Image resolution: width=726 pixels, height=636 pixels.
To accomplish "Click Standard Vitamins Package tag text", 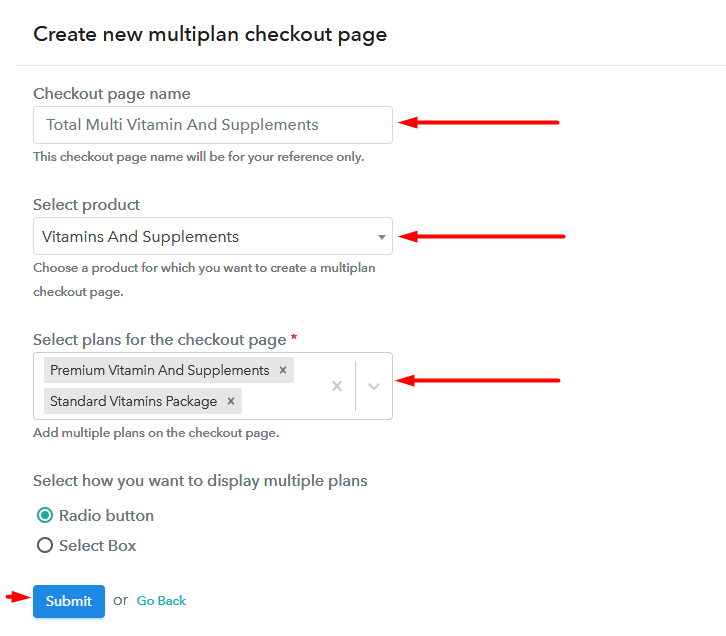I will (133, 401).
